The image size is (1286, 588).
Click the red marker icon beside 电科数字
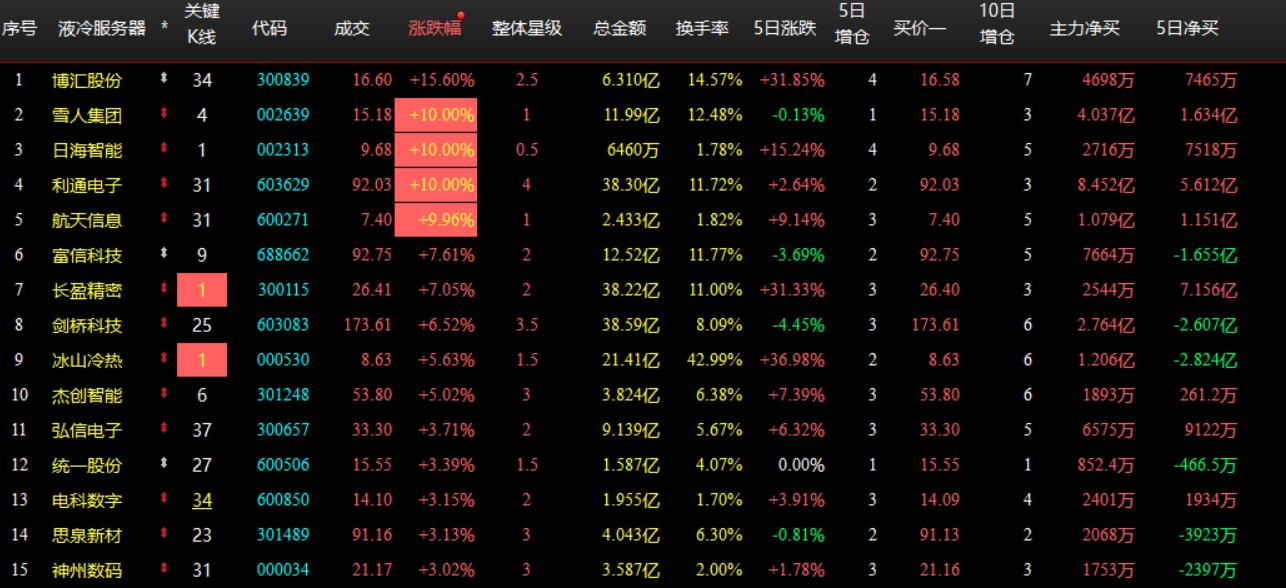164,498
